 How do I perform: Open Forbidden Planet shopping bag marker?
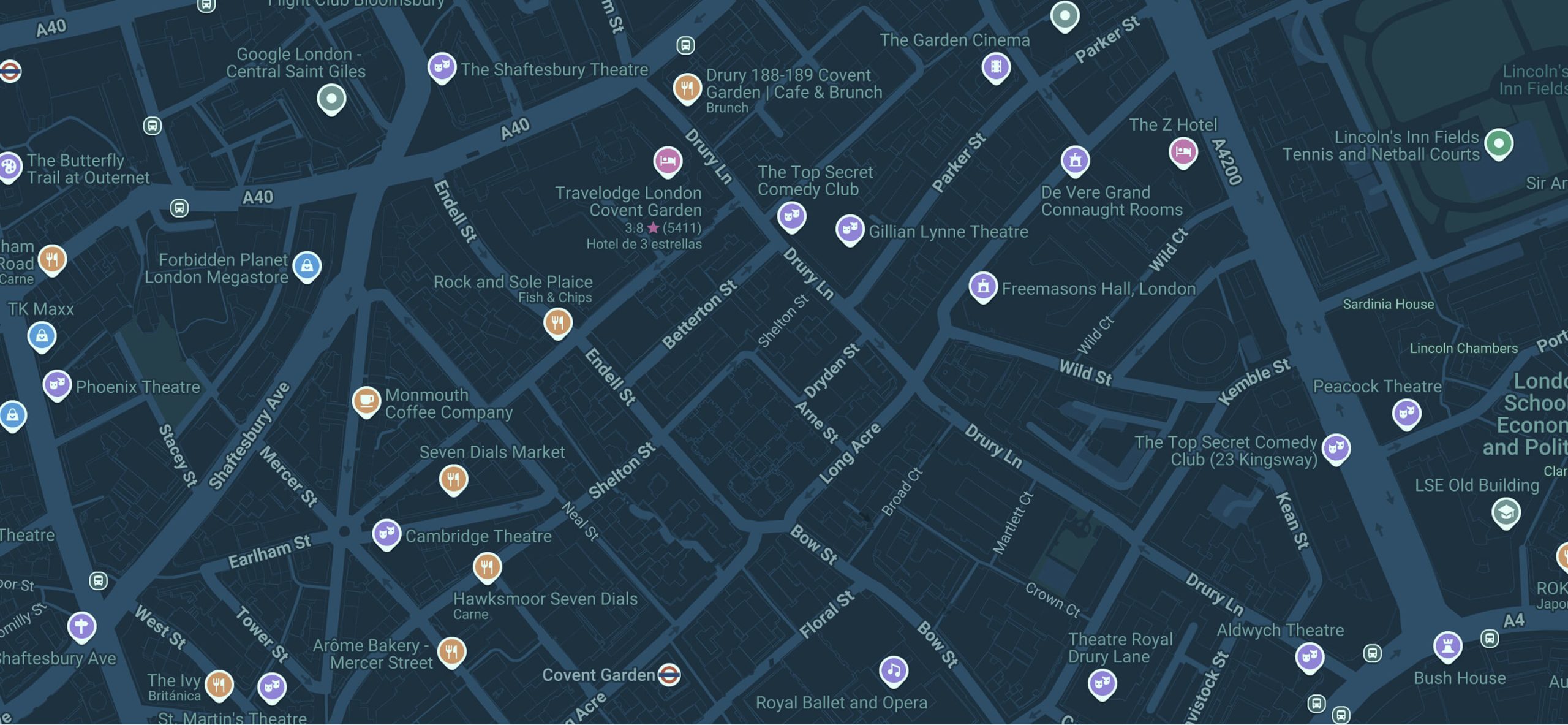307,265
